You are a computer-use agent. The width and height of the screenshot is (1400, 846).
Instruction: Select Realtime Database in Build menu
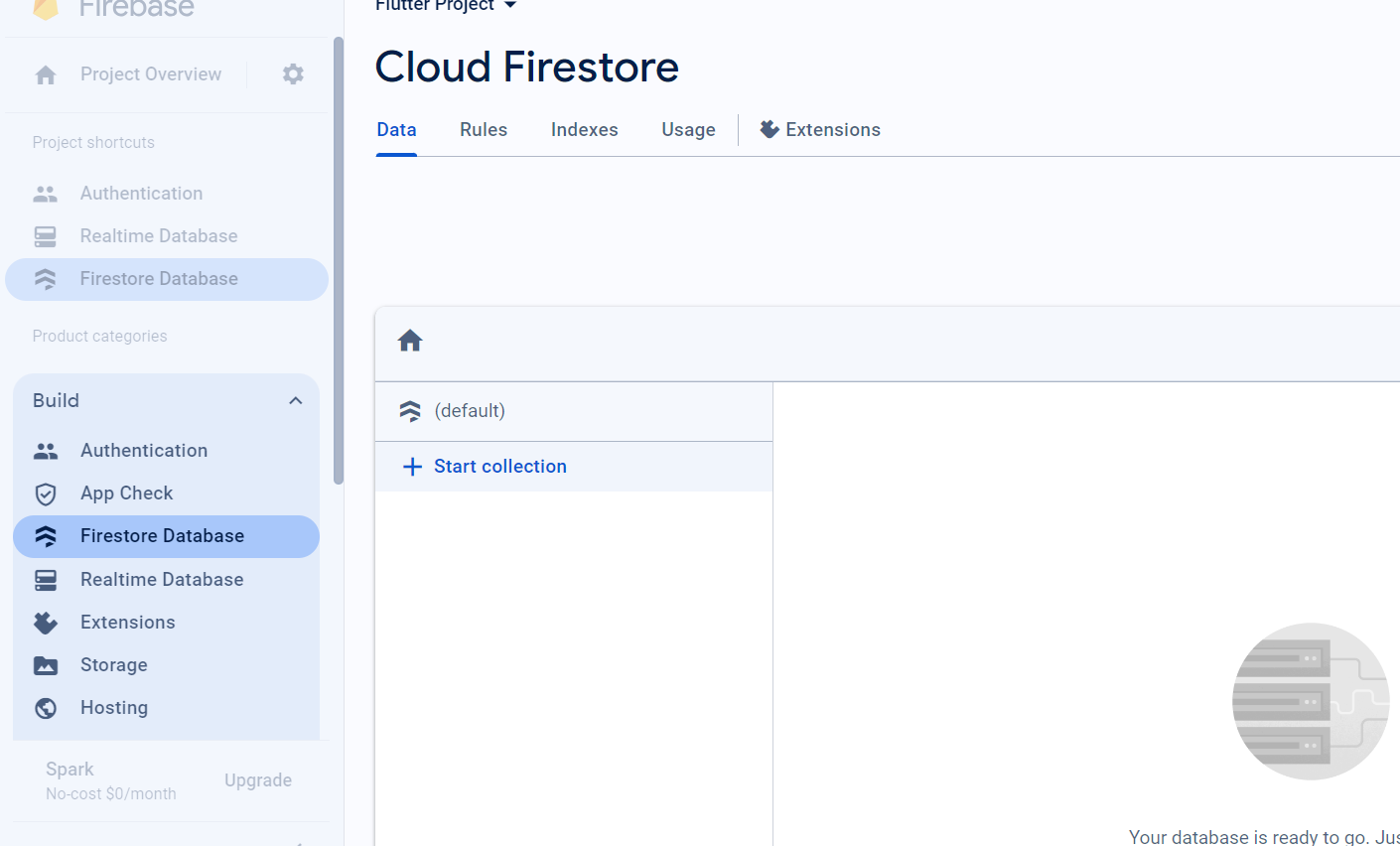coord(162,580)
